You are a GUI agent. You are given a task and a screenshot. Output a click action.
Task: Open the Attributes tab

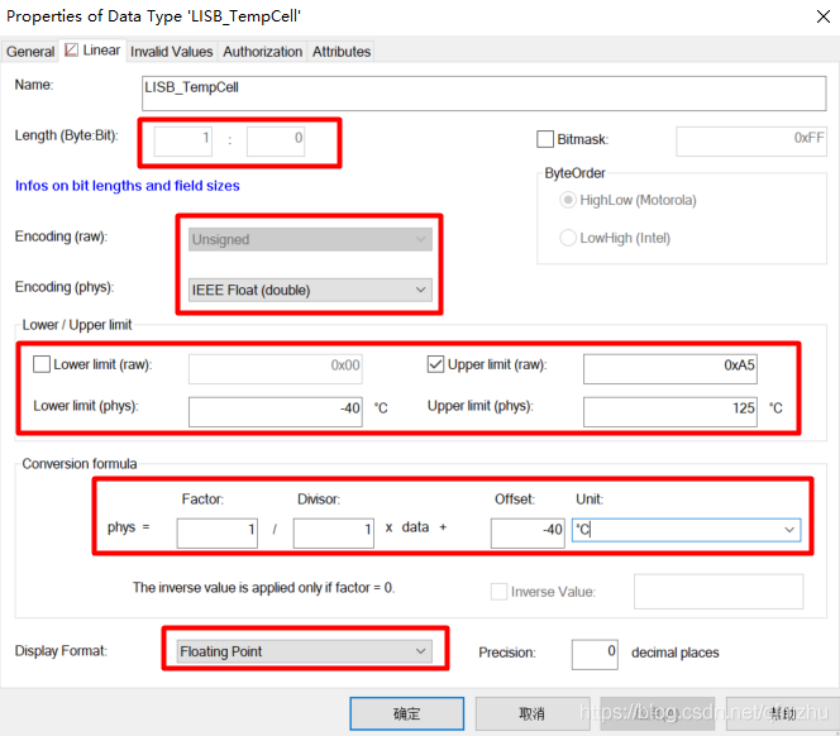(x=341, y=52)
